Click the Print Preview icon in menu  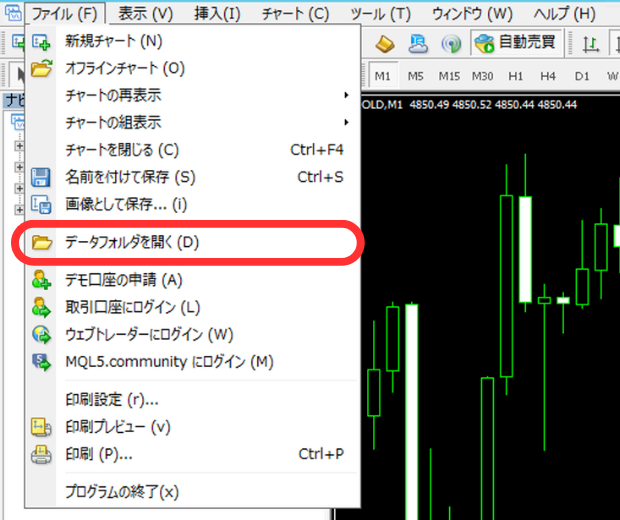pos(41,427)
